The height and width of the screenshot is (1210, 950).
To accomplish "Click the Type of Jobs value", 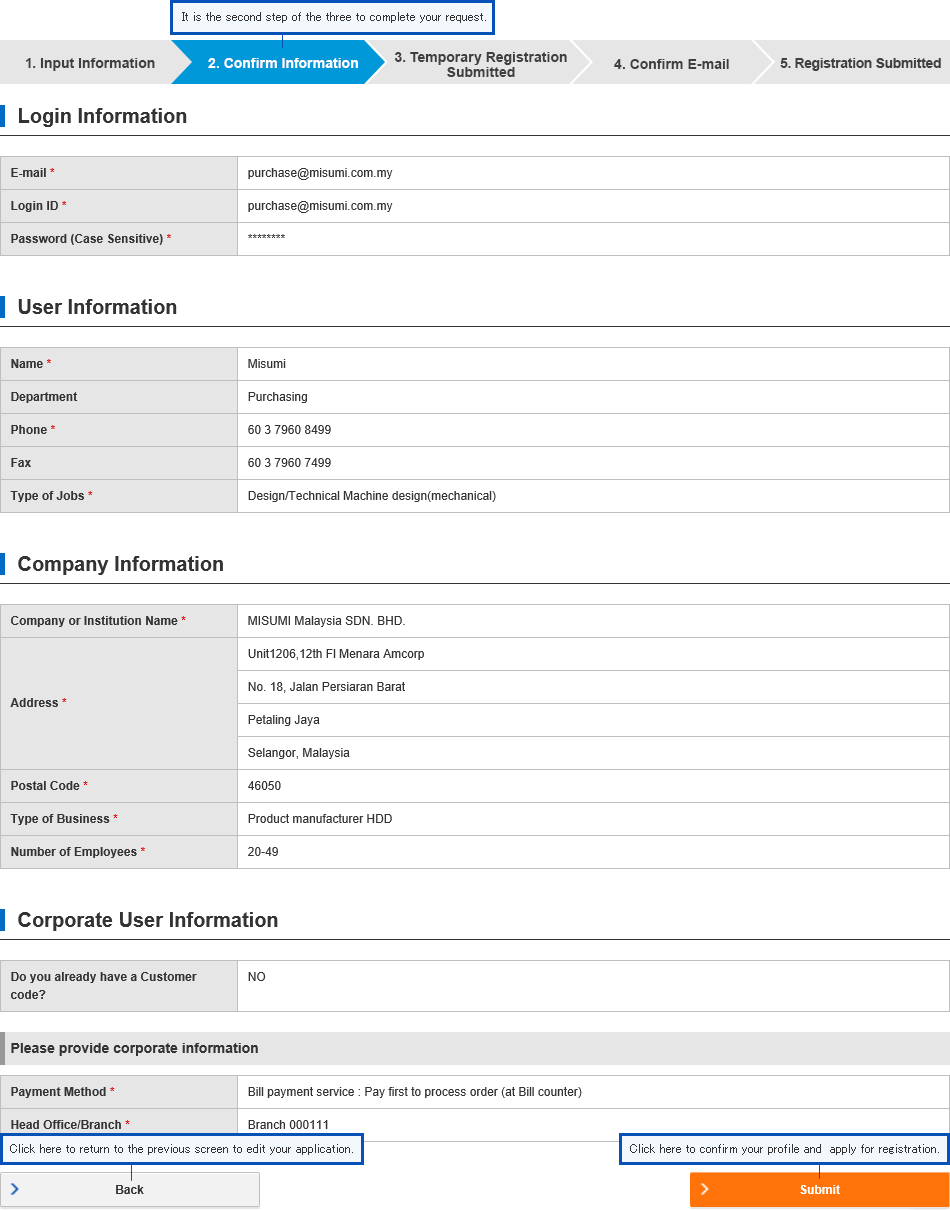I will 372,496.
